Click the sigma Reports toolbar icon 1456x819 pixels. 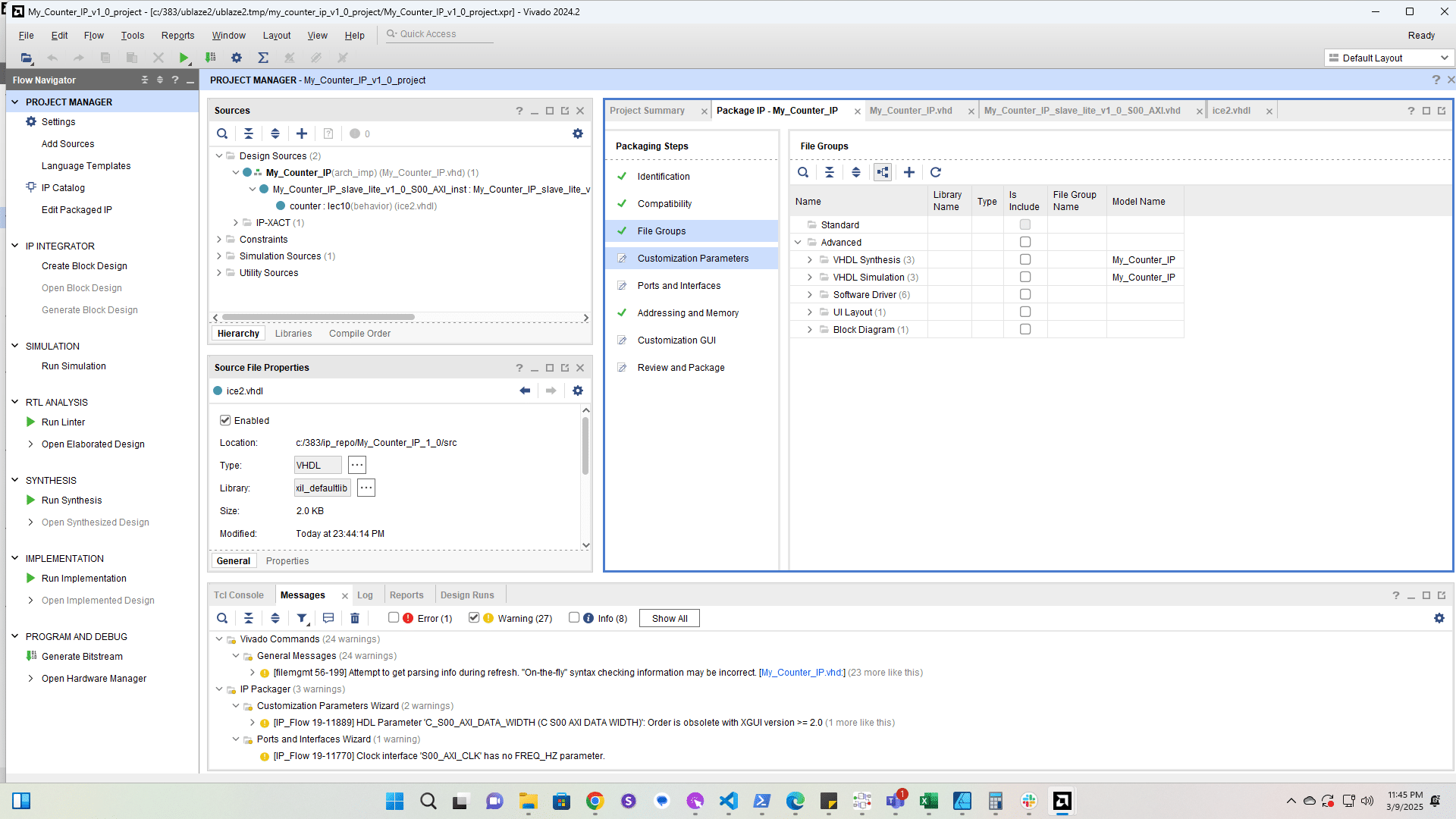[263, 58]
